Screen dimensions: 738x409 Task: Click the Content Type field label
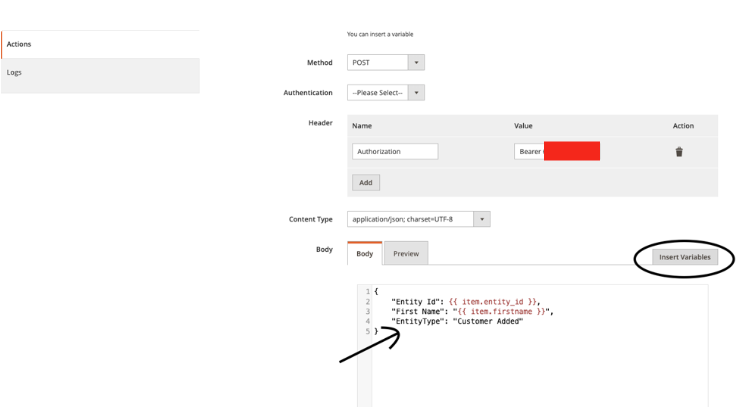311,219
